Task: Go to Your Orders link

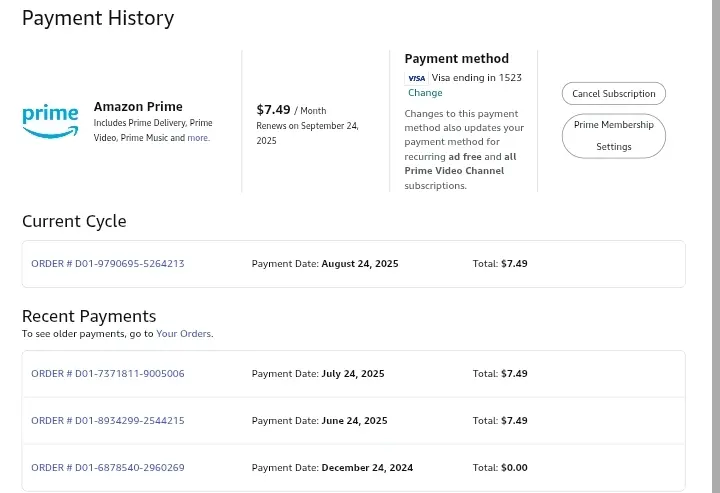Action: 183,334
